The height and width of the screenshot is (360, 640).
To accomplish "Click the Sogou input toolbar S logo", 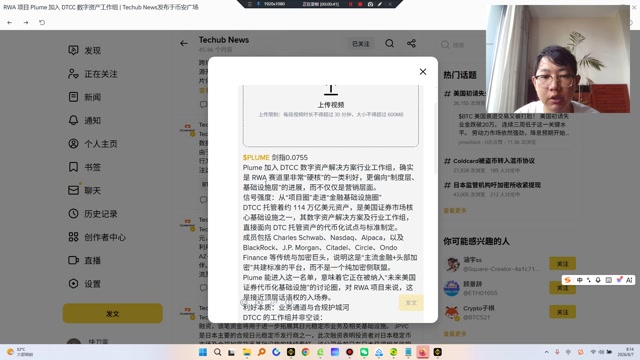I will (568, 280).
